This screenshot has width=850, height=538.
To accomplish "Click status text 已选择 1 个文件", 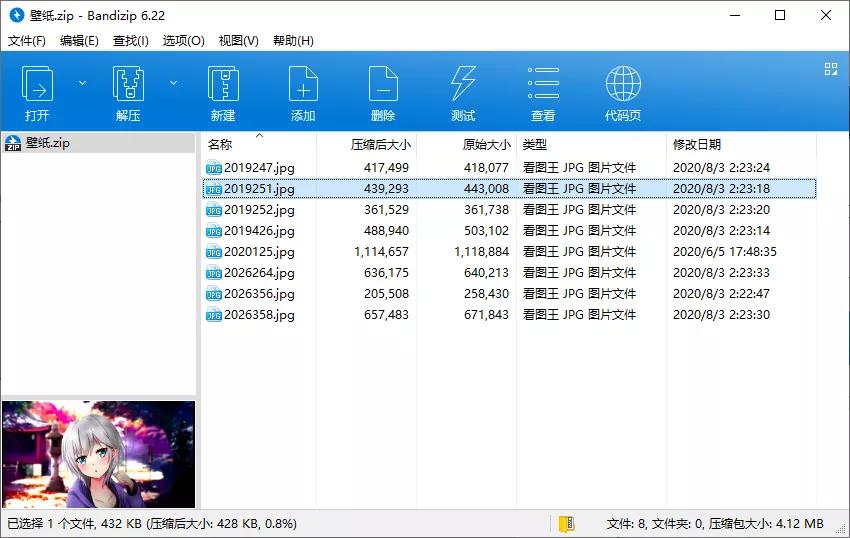I will click(51, 524).
